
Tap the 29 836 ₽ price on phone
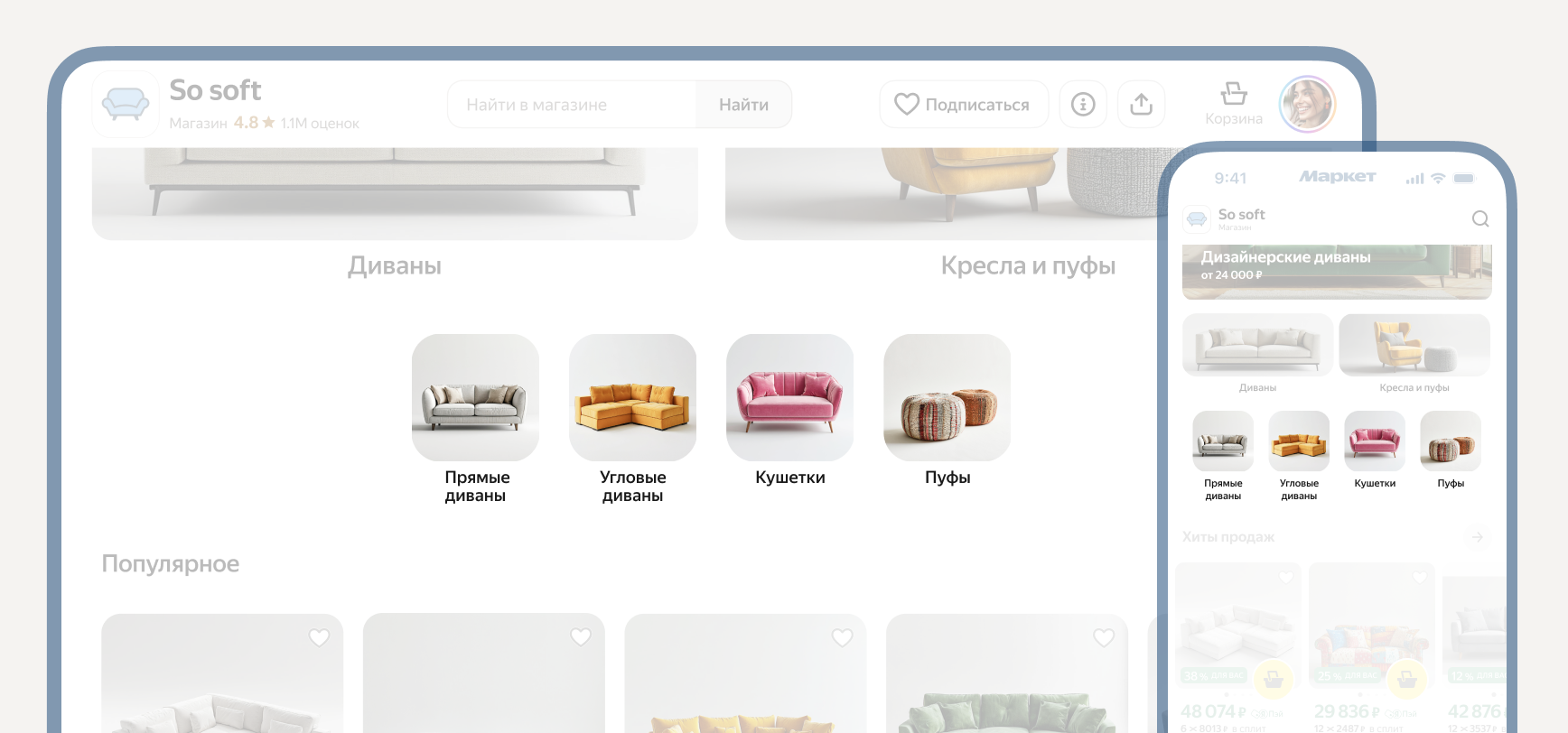(1348, 711)
